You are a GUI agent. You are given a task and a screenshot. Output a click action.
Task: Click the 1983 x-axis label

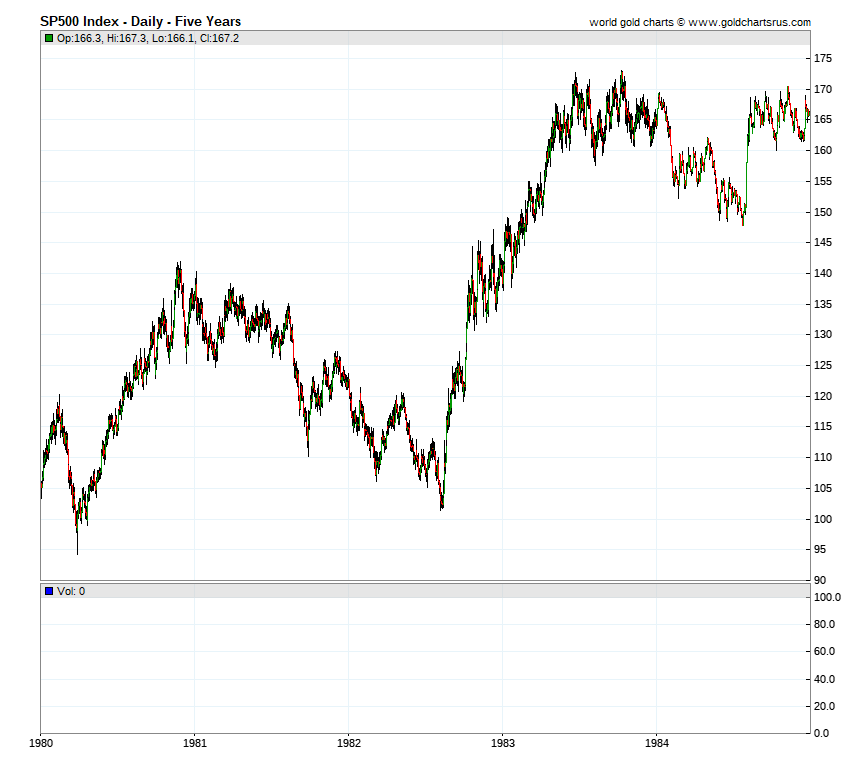coord(503,743)
